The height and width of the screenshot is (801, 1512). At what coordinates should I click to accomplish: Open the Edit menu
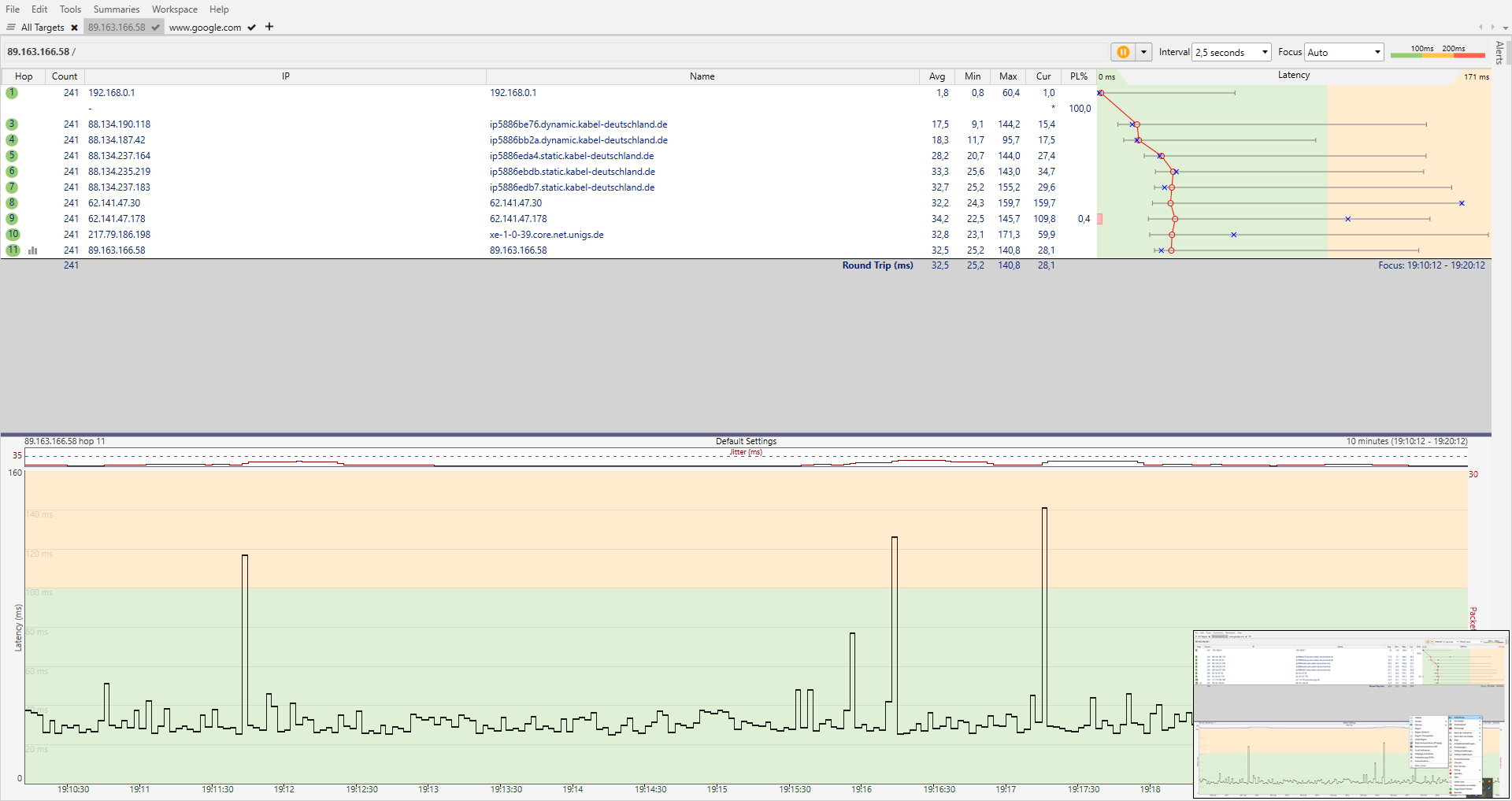39,9
